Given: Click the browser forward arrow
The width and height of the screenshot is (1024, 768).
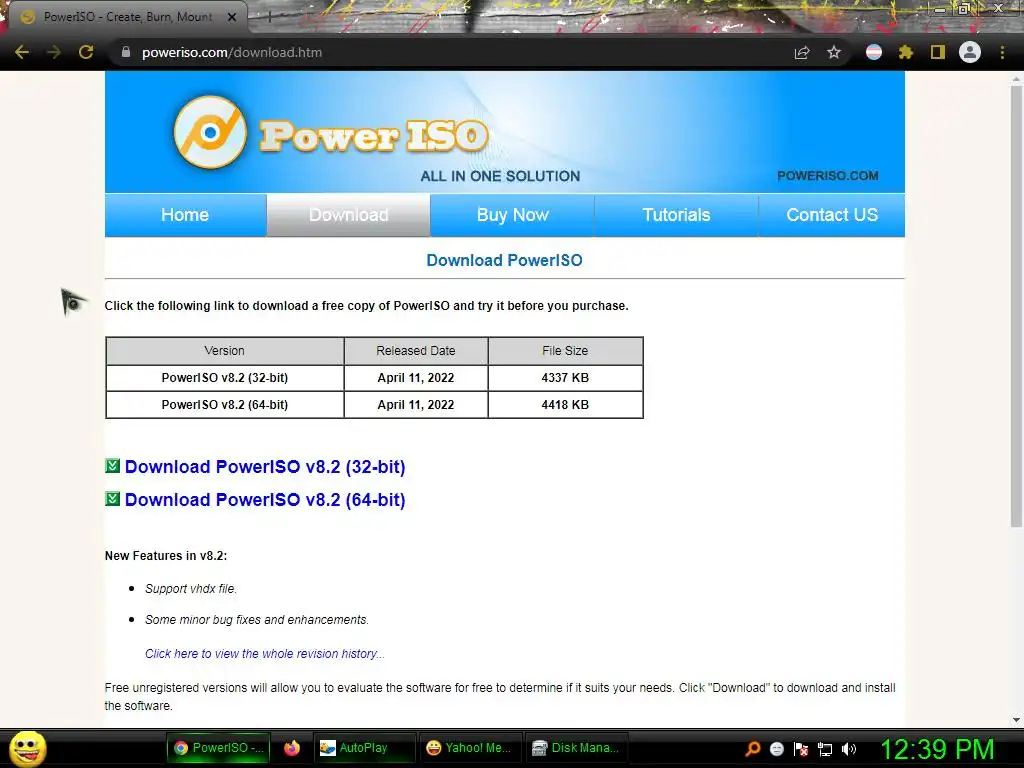Looking at the screenshot, I should coord(54,52).
